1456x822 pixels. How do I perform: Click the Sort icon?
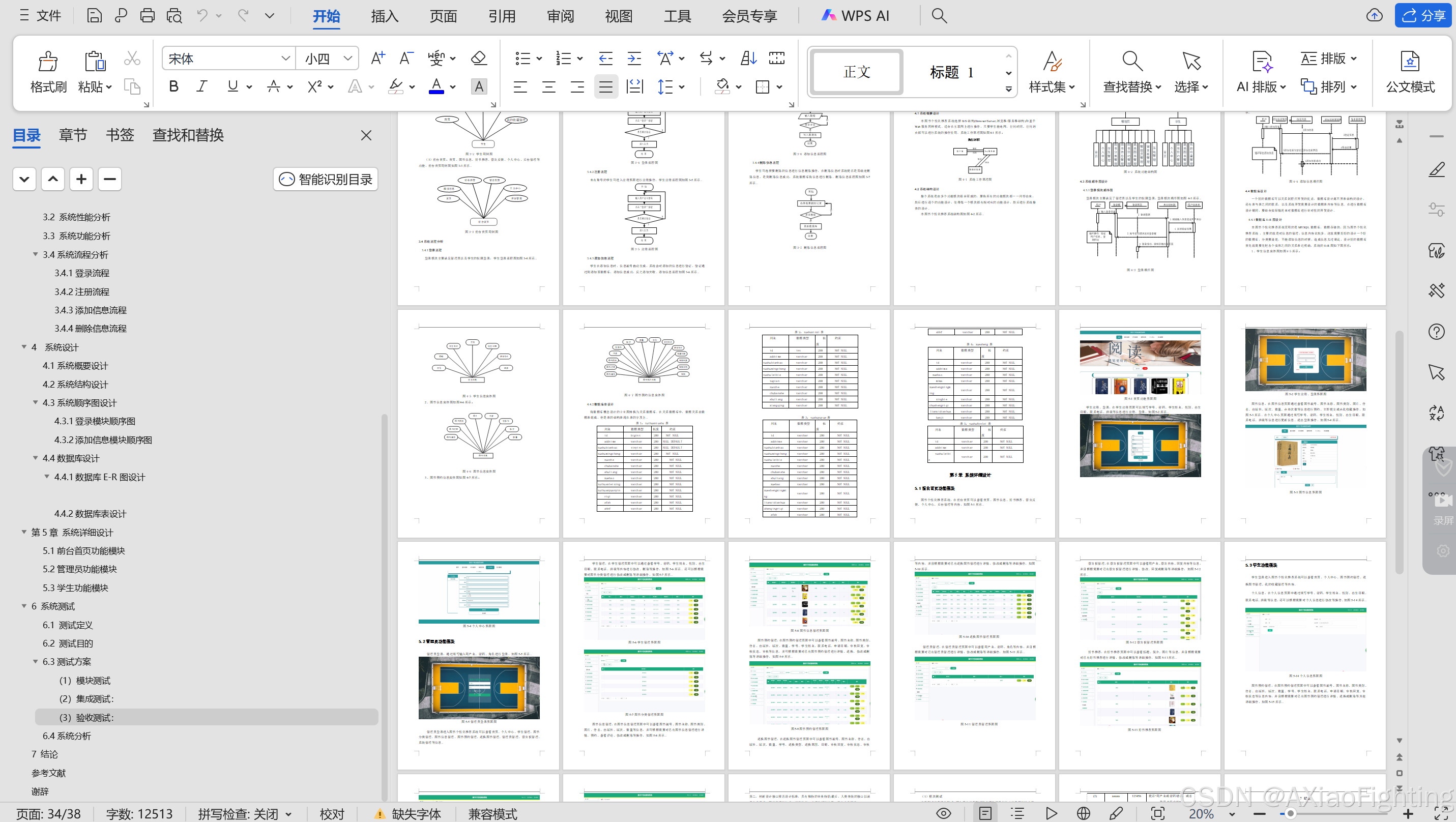click(748, 58)
